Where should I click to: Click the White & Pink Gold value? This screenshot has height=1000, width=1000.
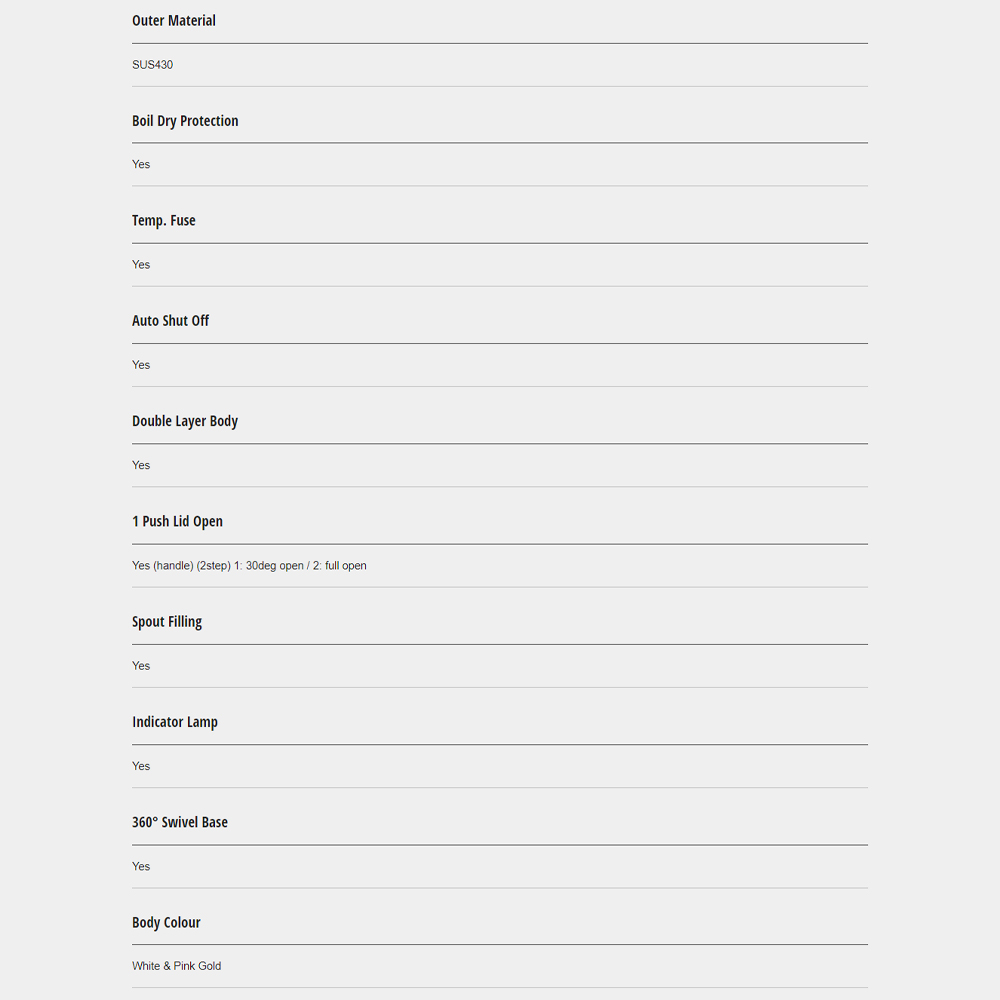click(177, 966)
